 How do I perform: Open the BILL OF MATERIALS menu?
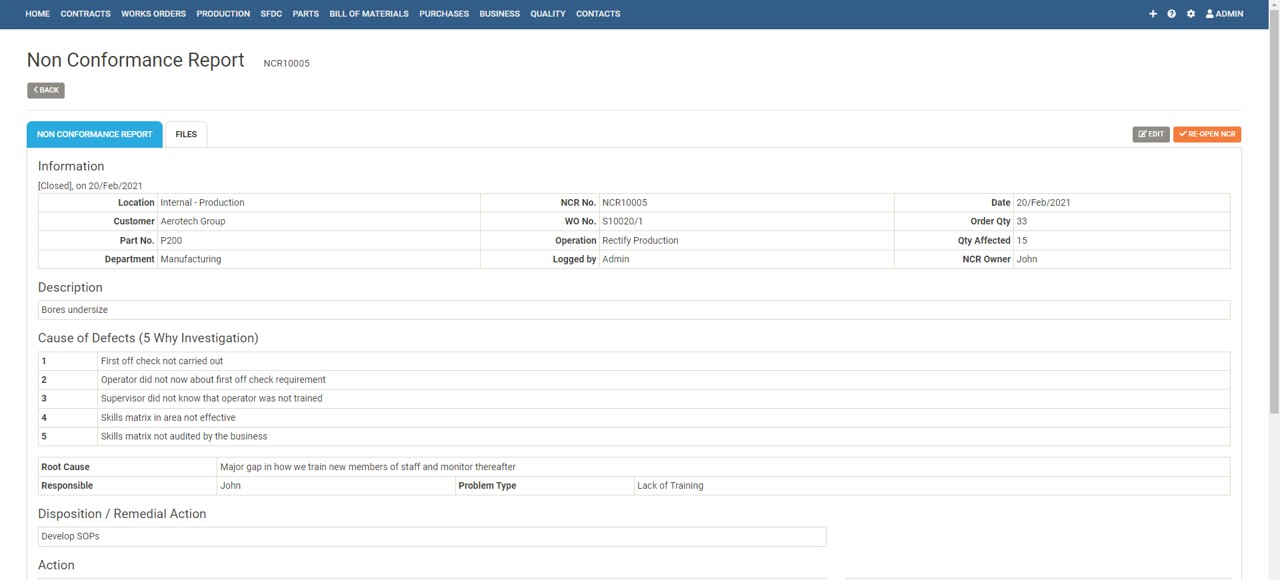[368, 13]
